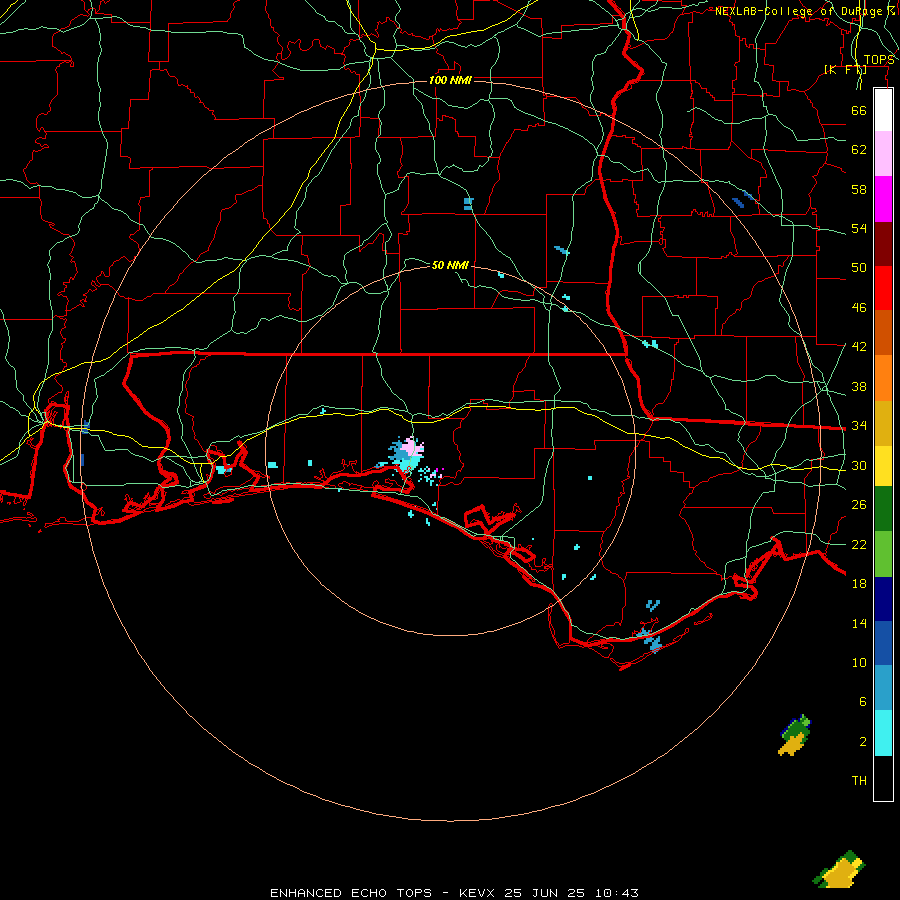Select the cyan legend swatch
This screenshot has width=900, height=900.
[883, 733]
